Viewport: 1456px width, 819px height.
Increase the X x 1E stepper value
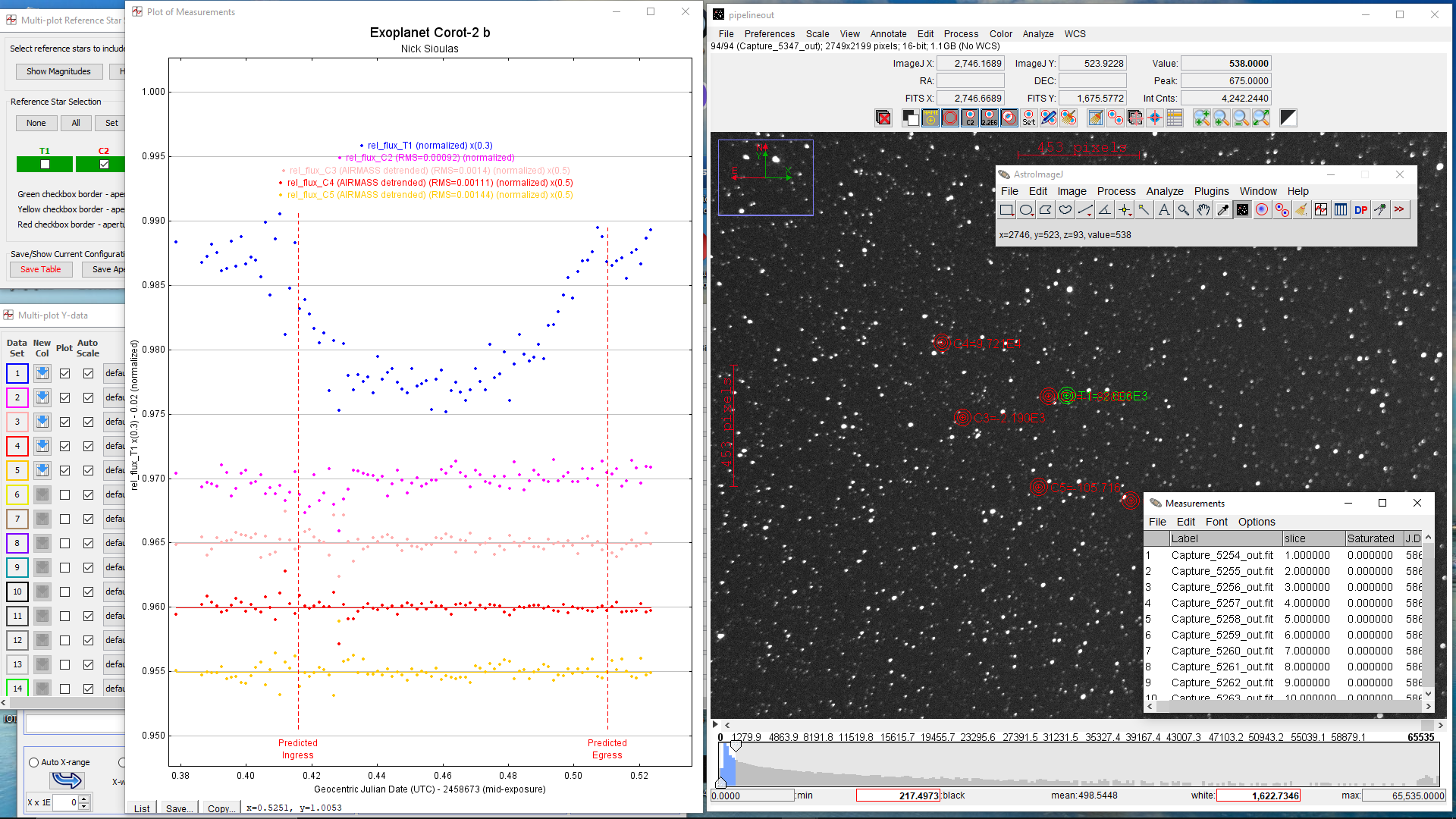(84, 798)
